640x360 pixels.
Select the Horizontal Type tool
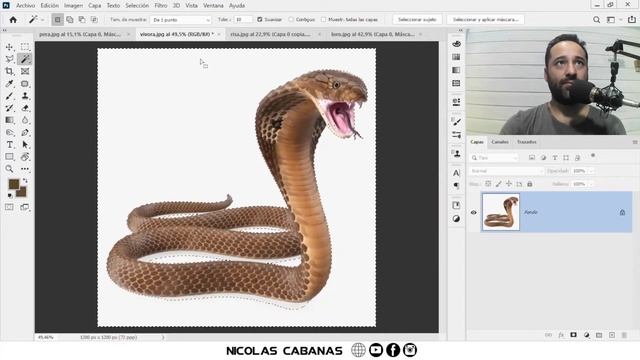click(x=9, y=145)
